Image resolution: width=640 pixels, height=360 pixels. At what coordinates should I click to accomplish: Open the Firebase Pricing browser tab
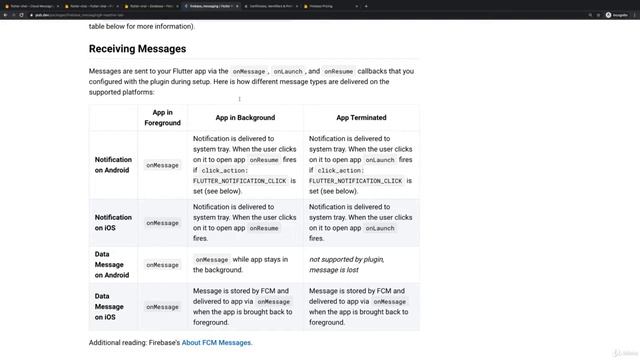click(330, 6)
